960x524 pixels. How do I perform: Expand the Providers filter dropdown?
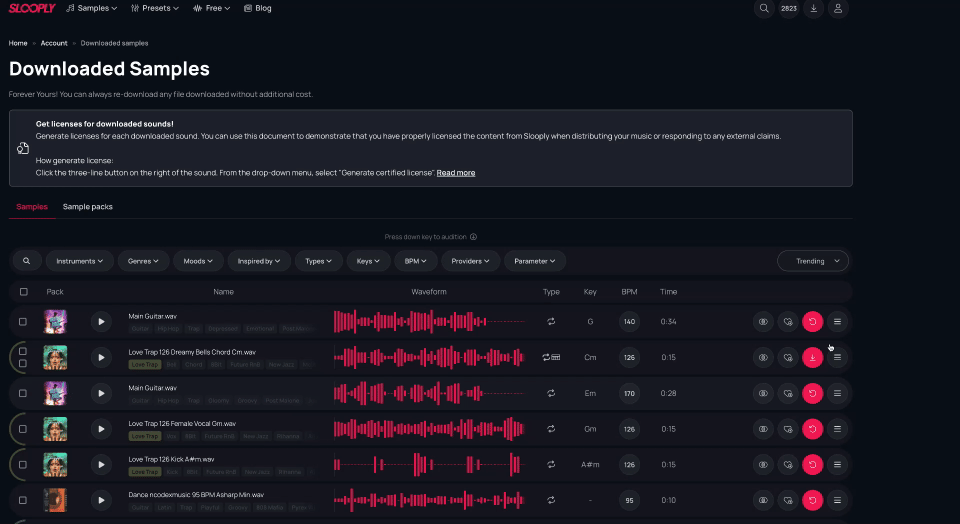(x=470, y=261)
